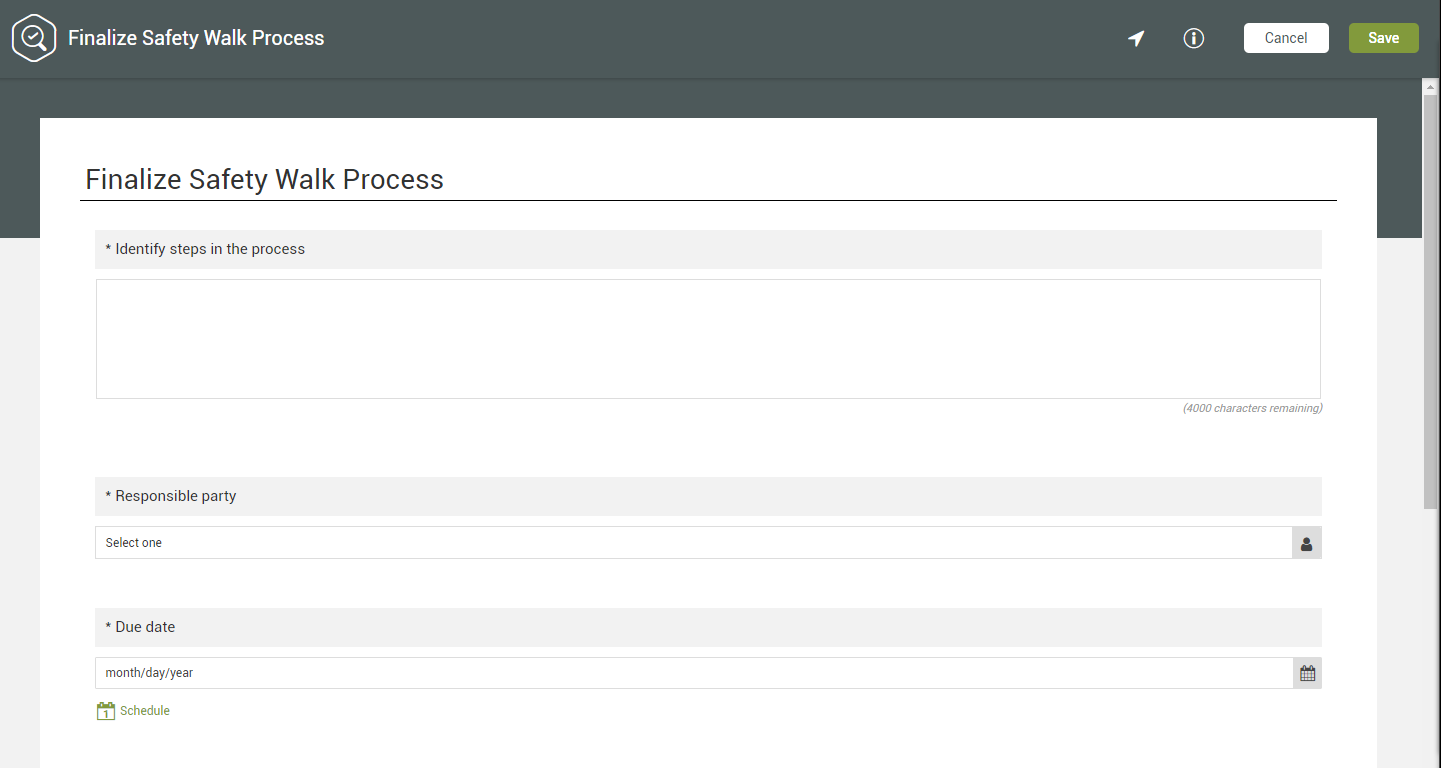Image resolution: width=1441 pixels, height=768 pixels.
Task: Click the '4000 characters remaining' counter
Action: point(1252,408)
